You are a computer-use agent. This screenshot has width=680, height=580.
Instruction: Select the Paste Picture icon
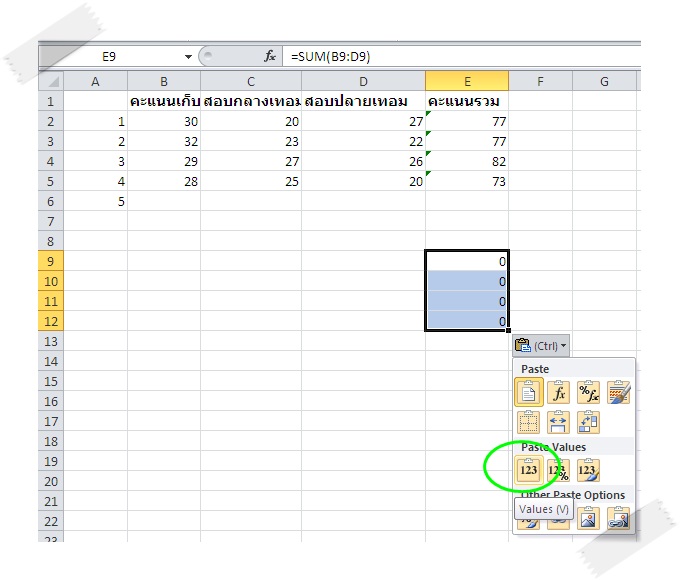click(x=588, y=518)
